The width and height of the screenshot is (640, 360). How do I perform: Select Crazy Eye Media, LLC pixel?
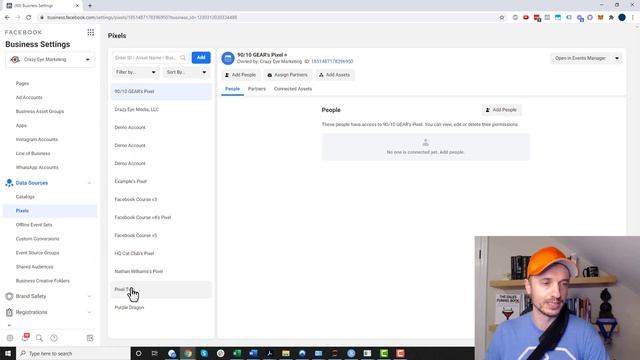[161, 109]
